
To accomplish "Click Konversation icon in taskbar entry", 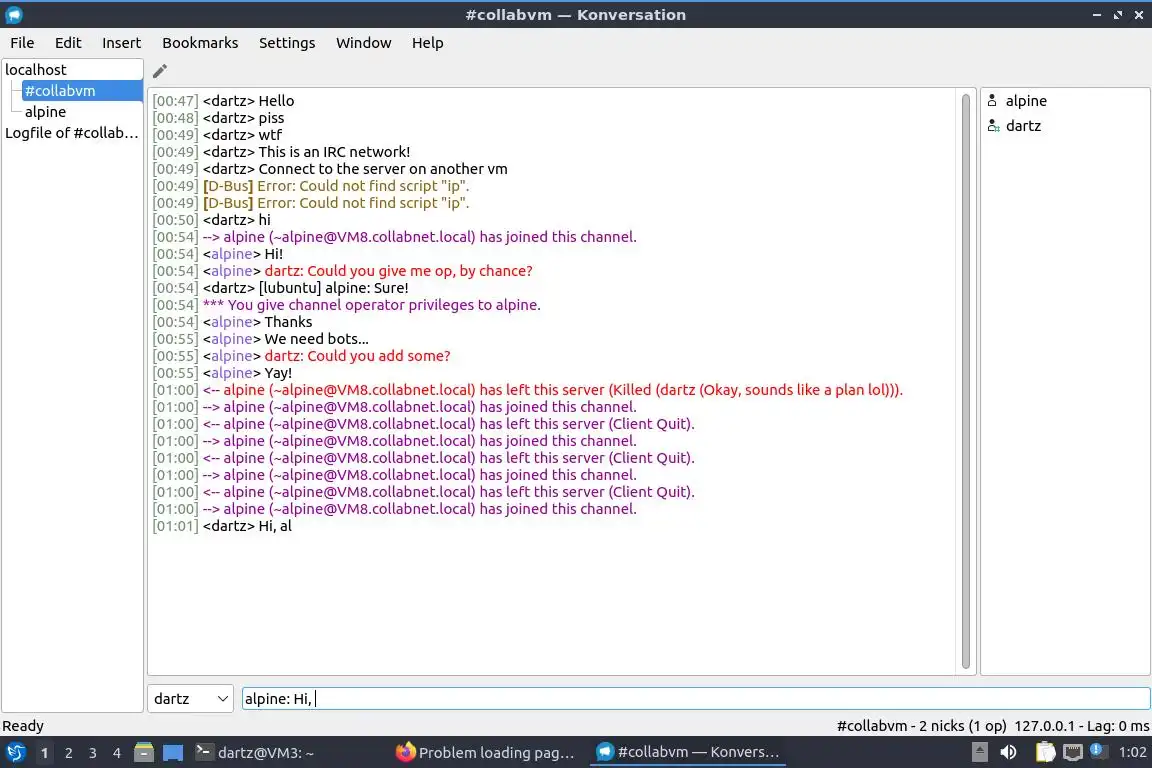I will [x=605, y=752].
